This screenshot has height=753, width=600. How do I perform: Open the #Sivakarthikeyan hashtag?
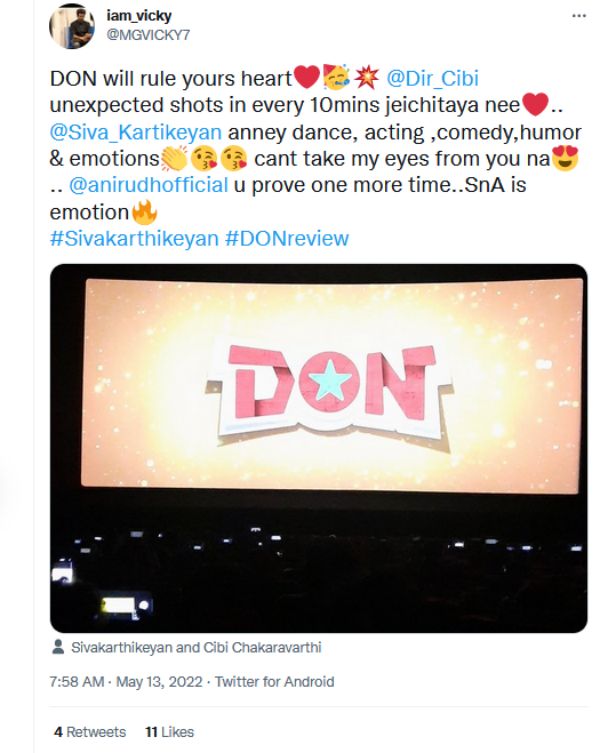[x=123, y=239]
